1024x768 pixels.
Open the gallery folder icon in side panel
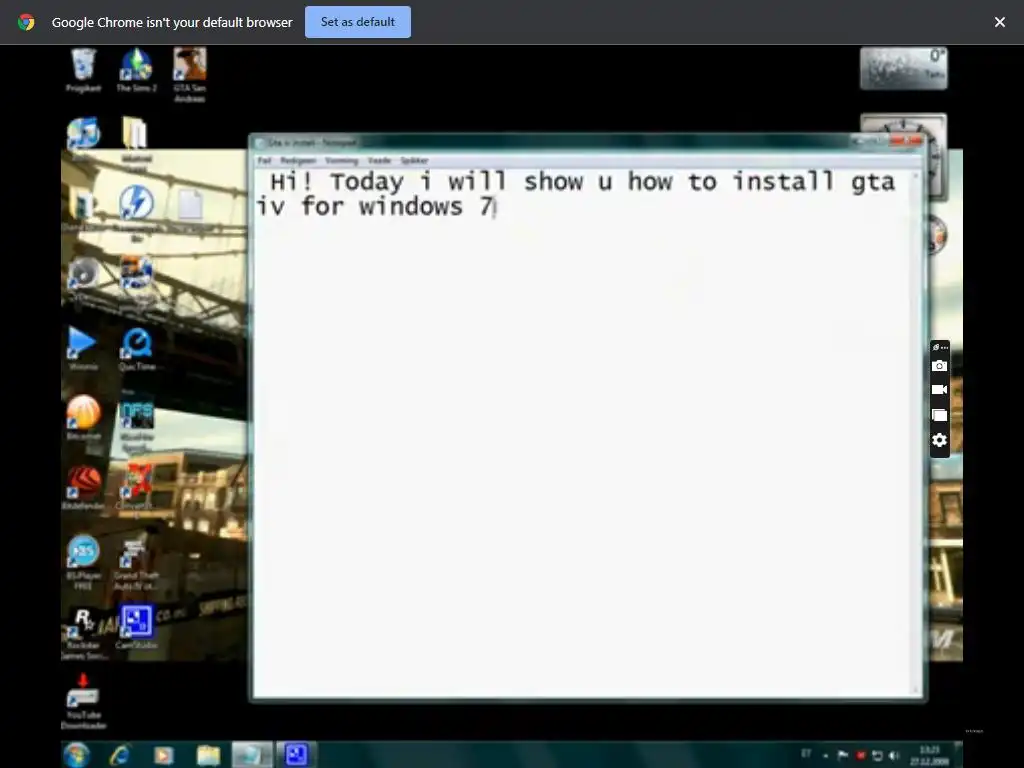coord(939,415)
